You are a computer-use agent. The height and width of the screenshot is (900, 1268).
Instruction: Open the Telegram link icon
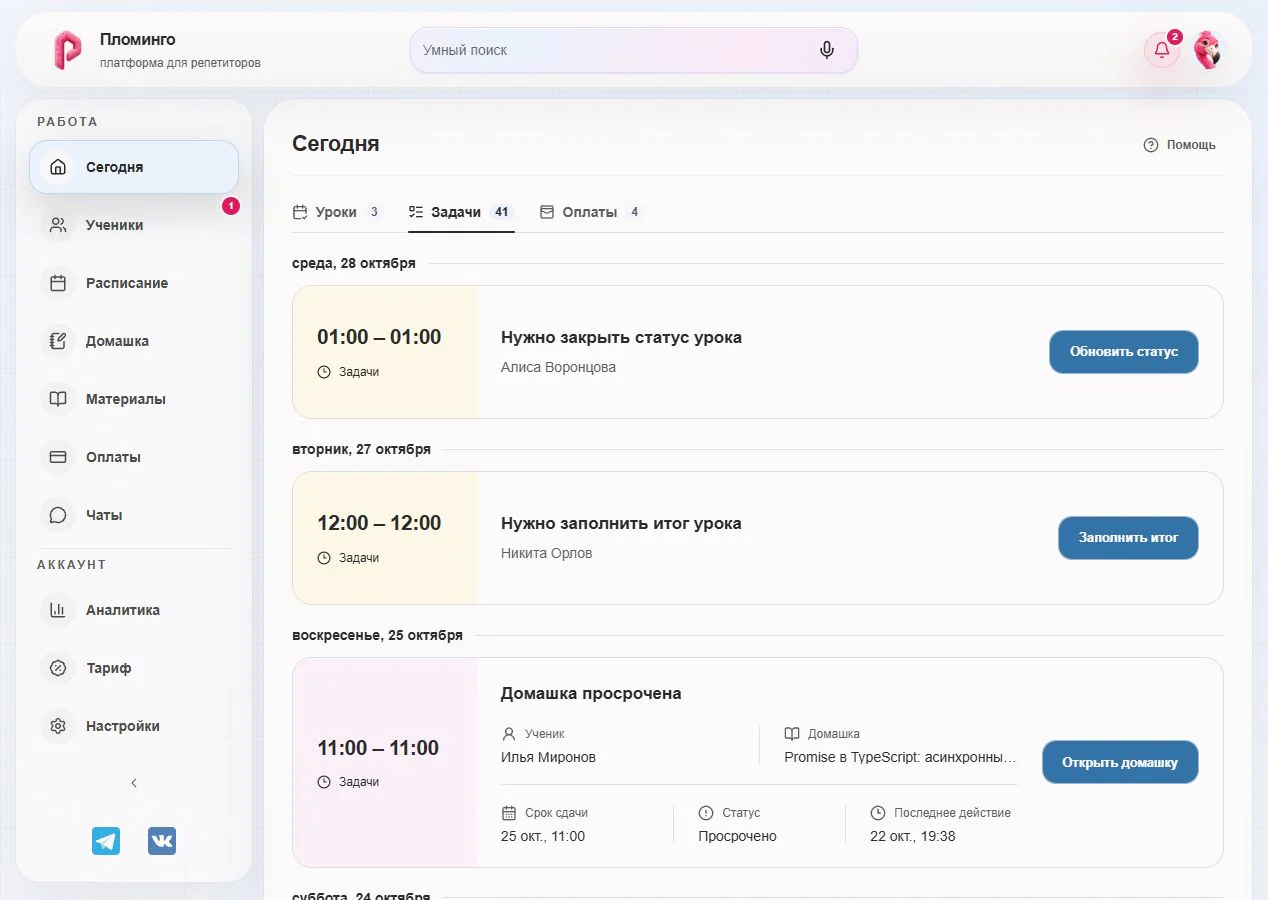(106, 841)
